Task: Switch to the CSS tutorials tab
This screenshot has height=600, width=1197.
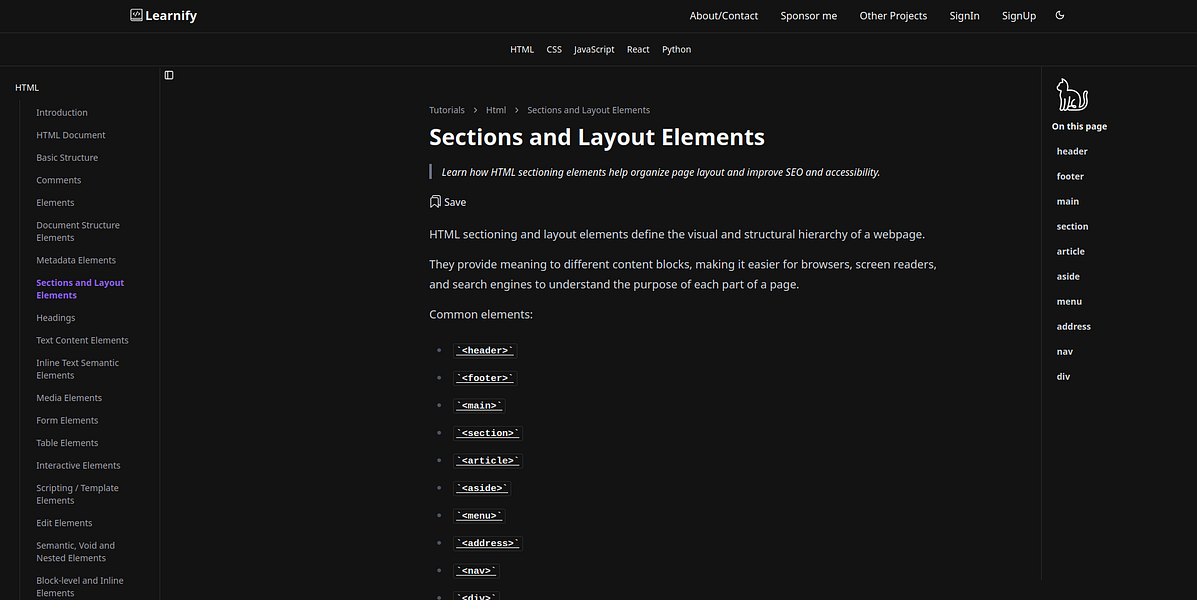Action: click(x=554, y=49)
